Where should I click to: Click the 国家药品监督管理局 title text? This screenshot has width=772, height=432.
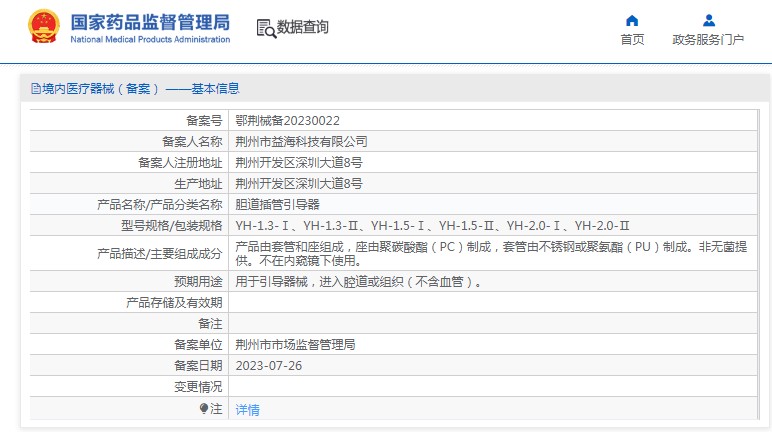point(150,22)
